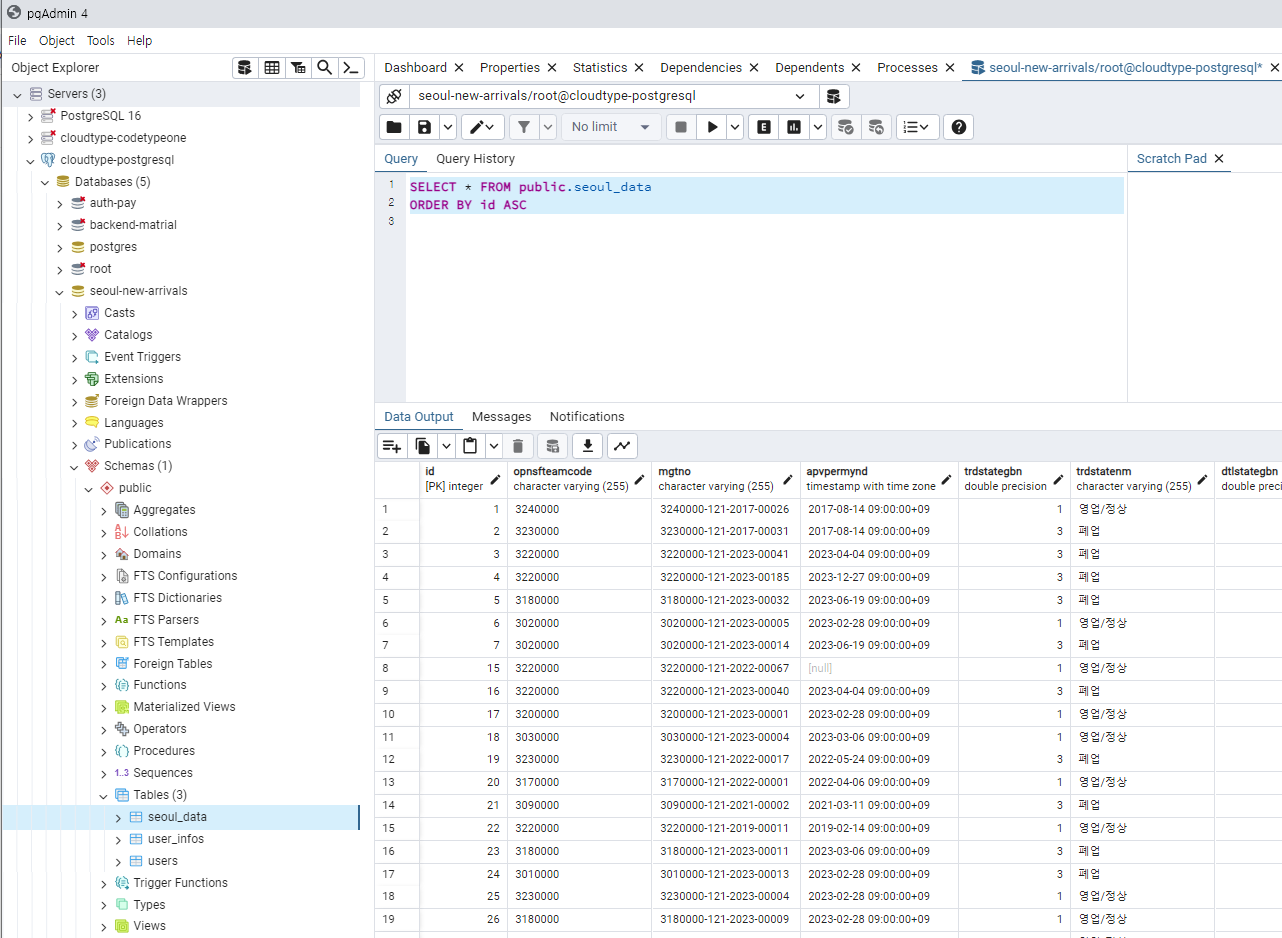Switch to the Statistics tab
This screenshot has height=938, width=1282.
pyautogui.click(x=600, y=68)
